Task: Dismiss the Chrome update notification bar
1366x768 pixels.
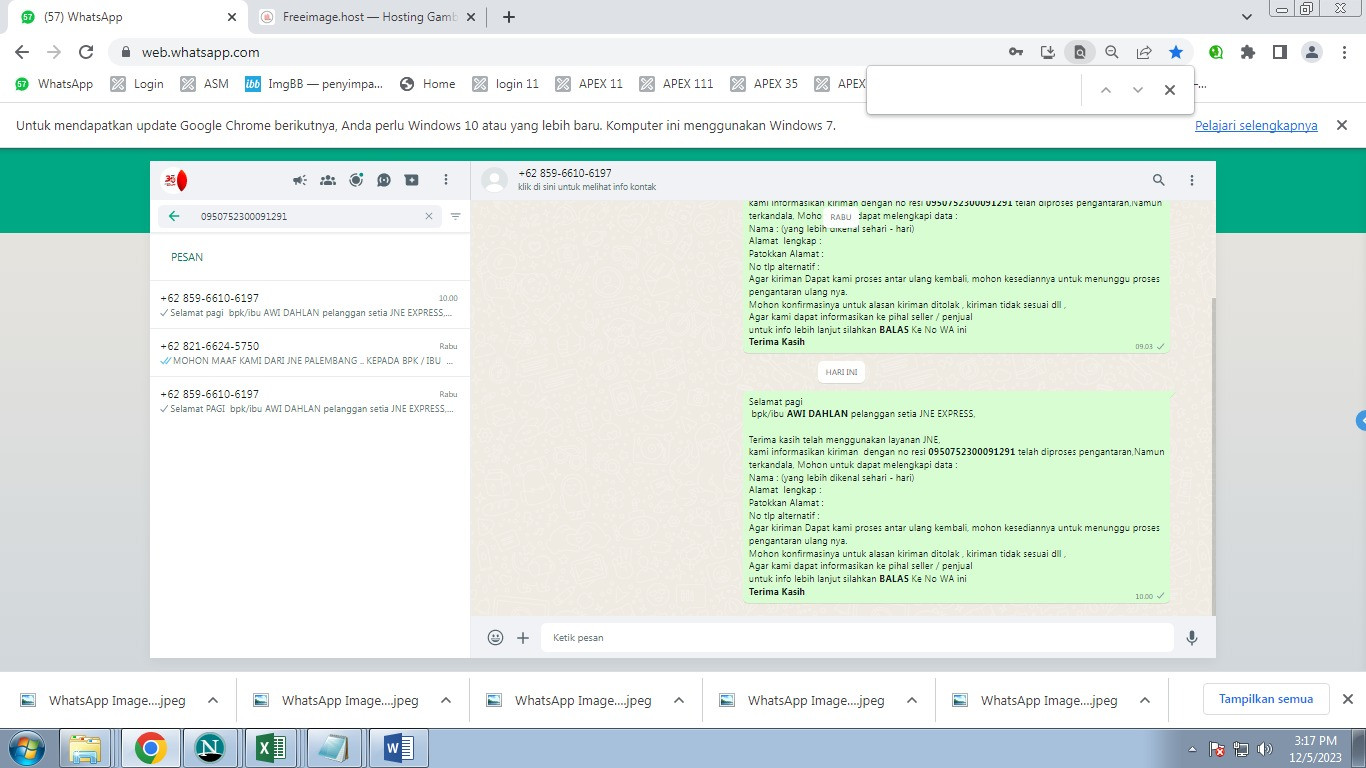Action: (1342, 125)
